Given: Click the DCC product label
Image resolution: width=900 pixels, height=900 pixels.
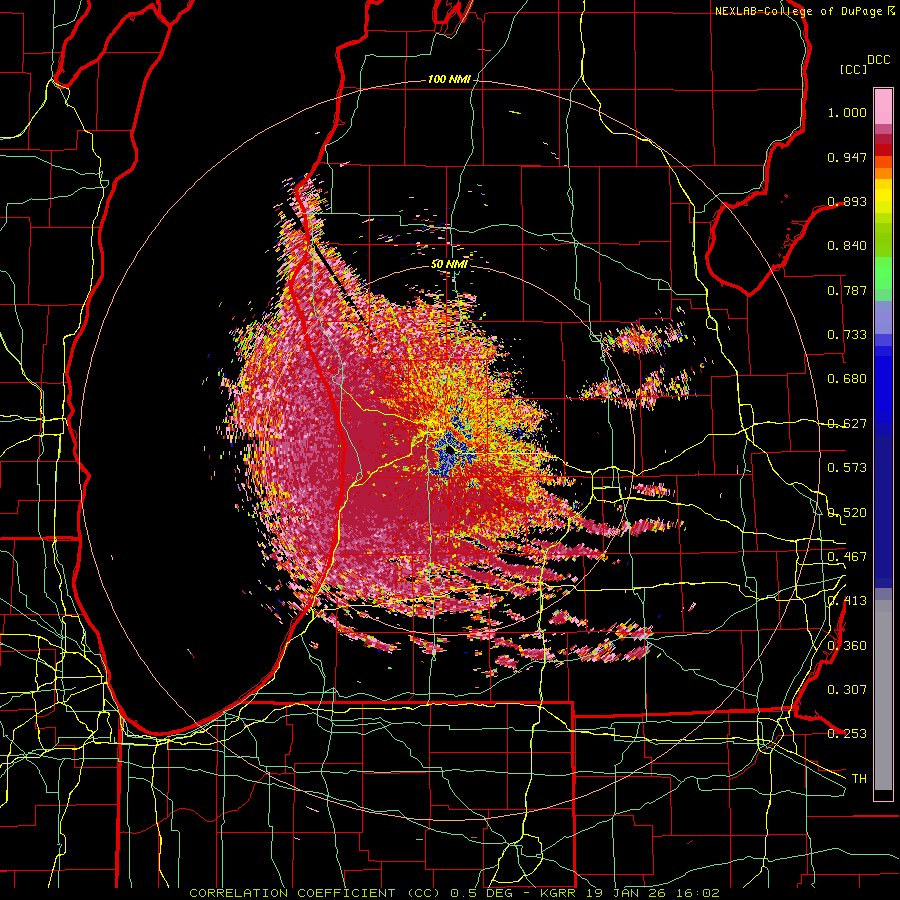Looking at the screenshot, I should (x=879, y=60).
